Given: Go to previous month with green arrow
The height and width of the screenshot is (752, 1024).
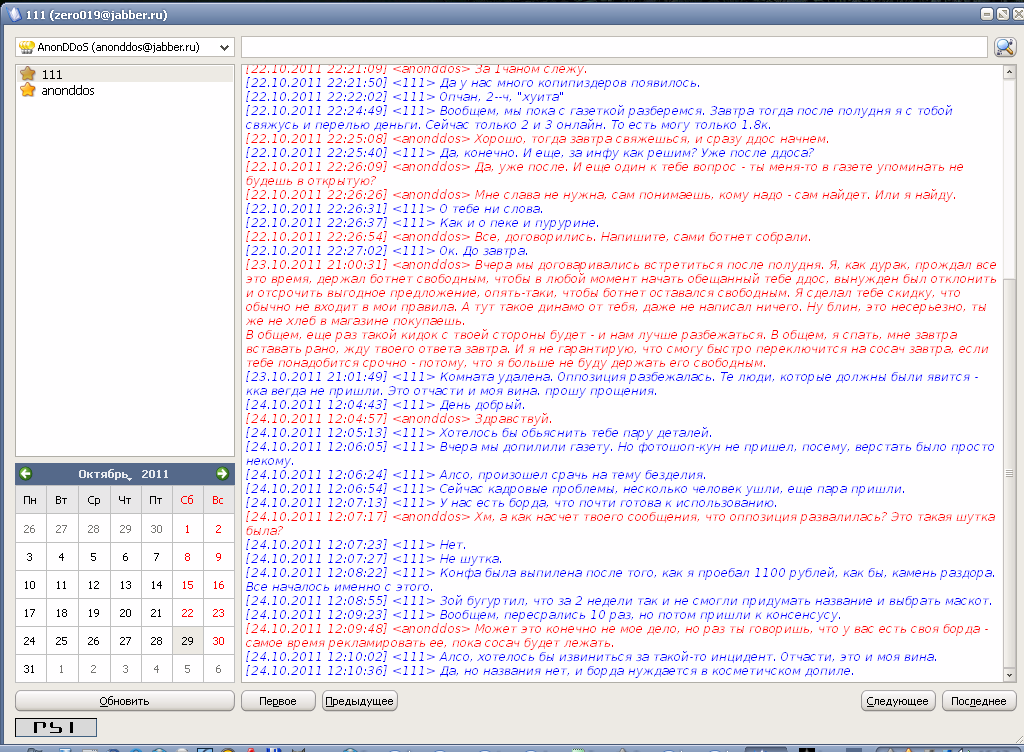Looking at the screenshot, I should [x=26, y=474].
